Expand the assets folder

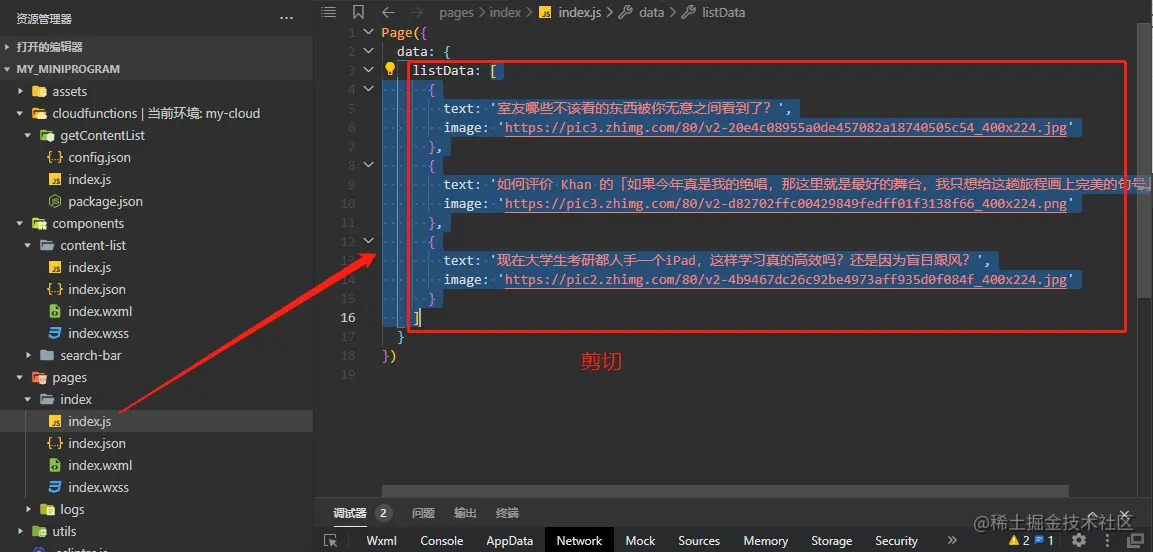tap(21, 91)
